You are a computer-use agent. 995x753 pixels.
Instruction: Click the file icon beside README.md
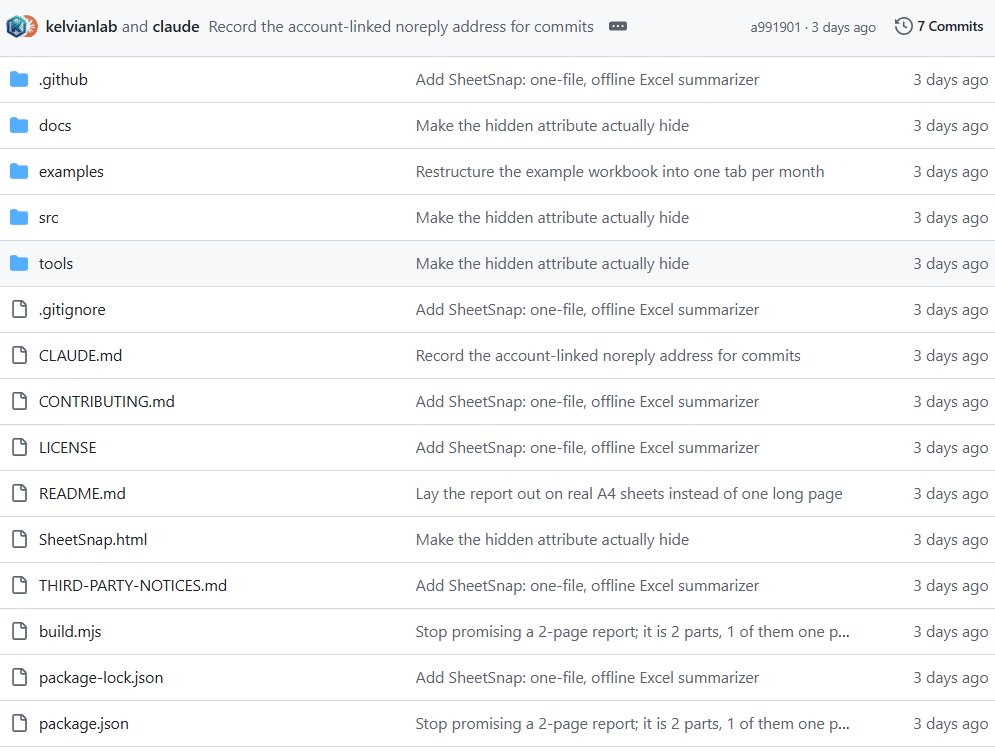pyautogui.click(x=20, y=494)
